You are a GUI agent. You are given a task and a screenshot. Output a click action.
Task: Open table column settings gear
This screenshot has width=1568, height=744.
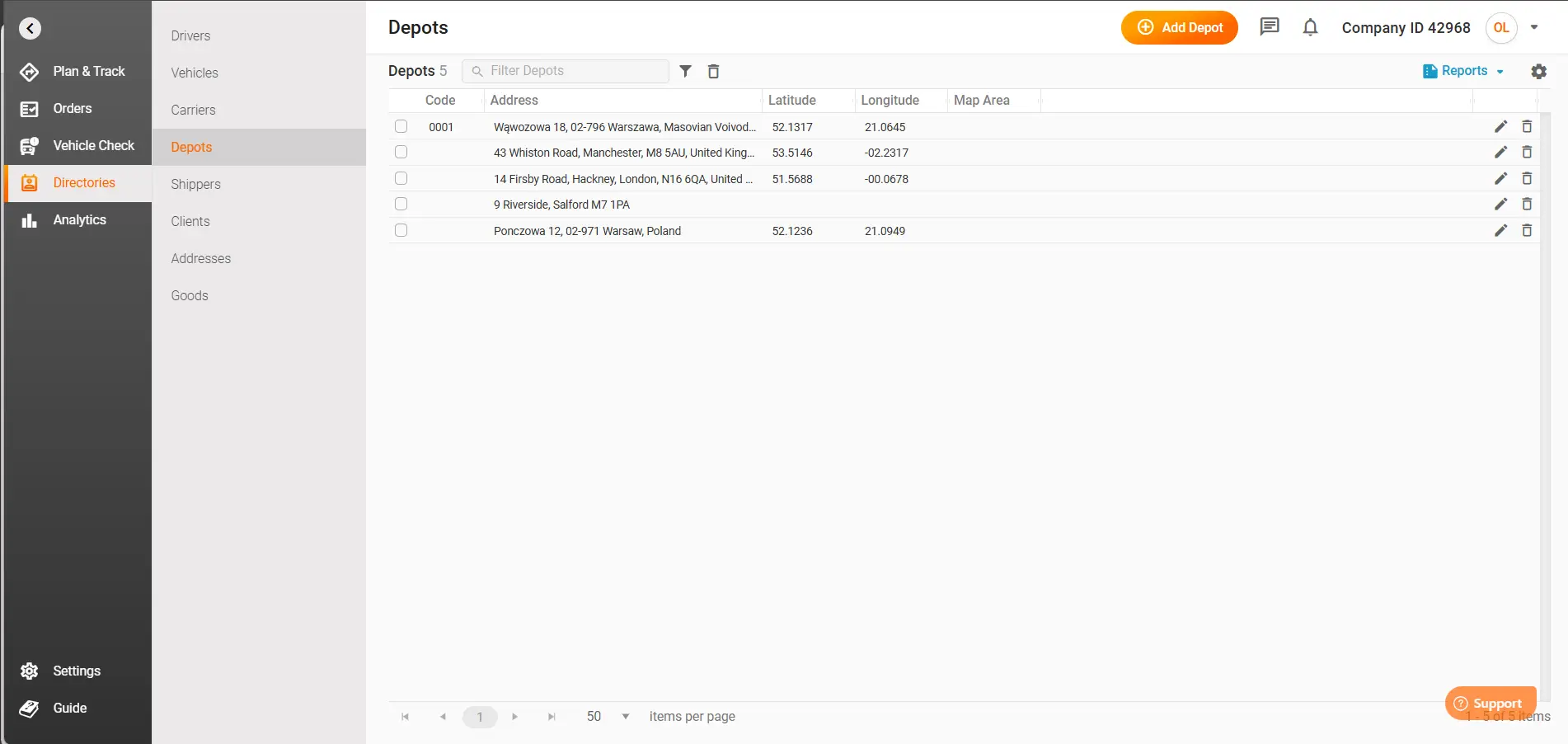pyautogui.click(x=1539, y=71)
